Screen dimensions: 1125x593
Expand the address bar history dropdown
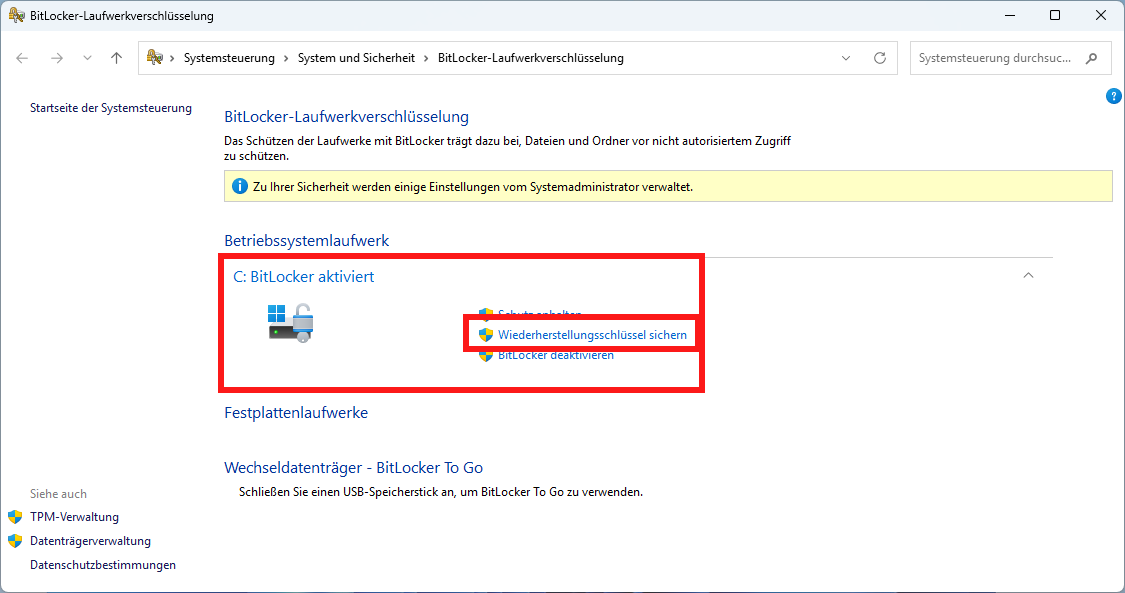[x=846, y=58]
